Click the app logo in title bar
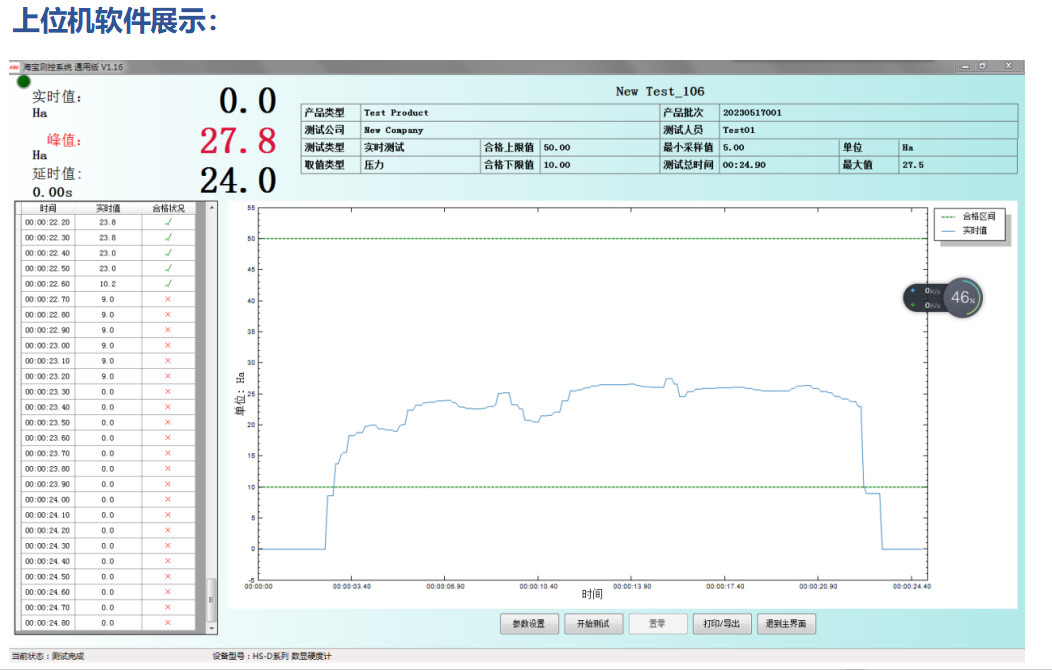Viewport: 1052px width, 670px height. (15, 66)
